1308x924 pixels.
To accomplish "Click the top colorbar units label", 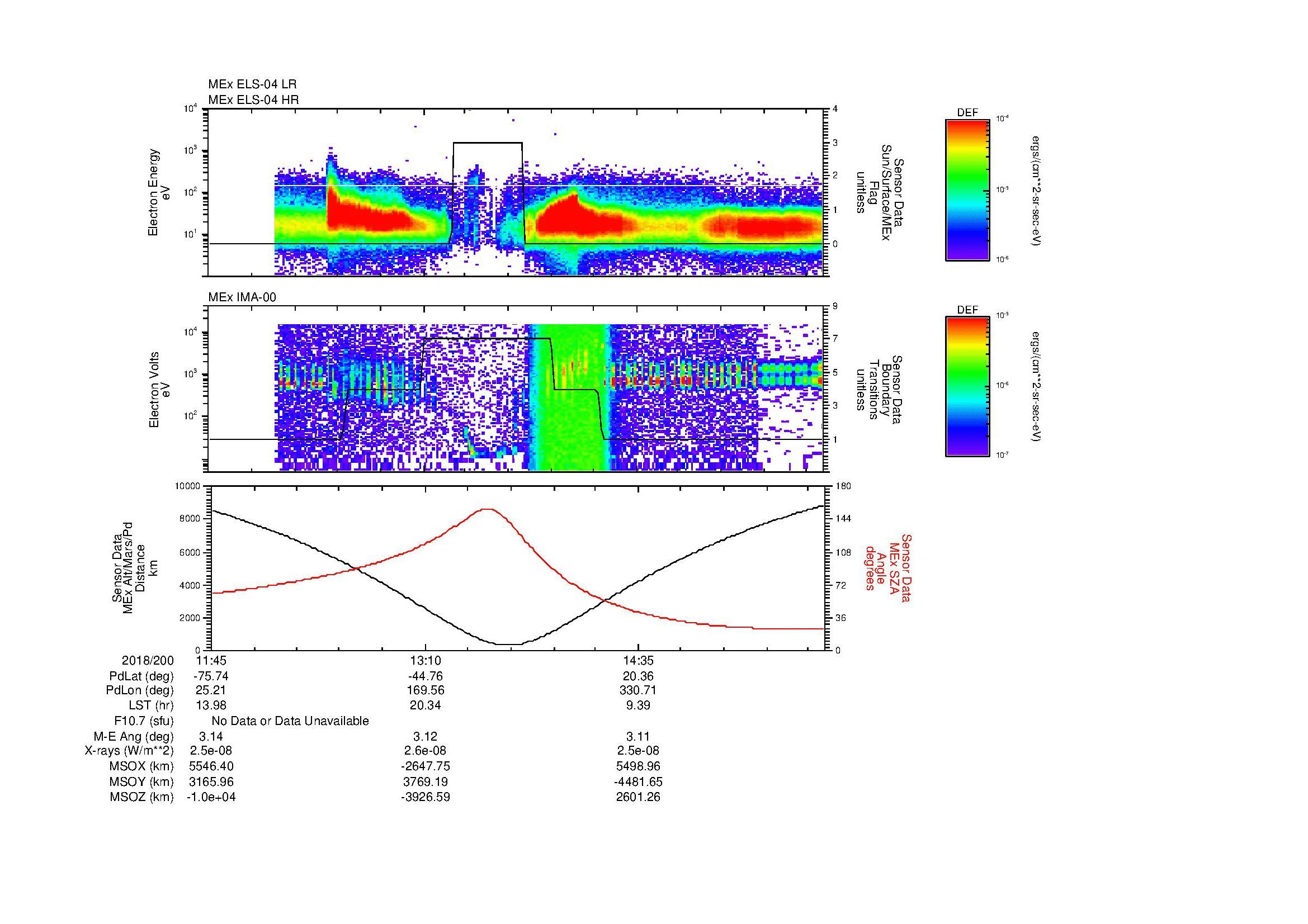I will (x=1036, y=190).
